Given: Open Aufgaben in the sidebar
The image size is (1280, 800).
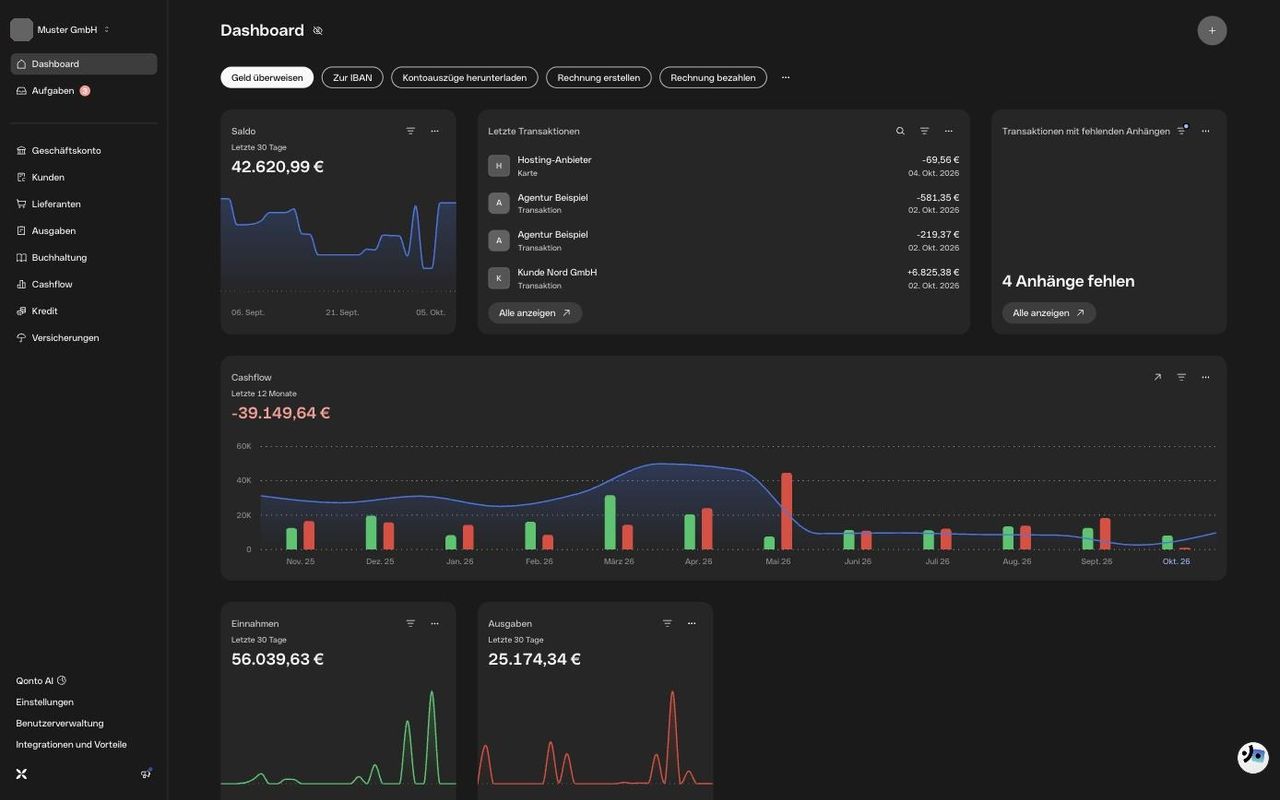Looking at the screenshot, I should pyautogui.click(x=84, y=91).
